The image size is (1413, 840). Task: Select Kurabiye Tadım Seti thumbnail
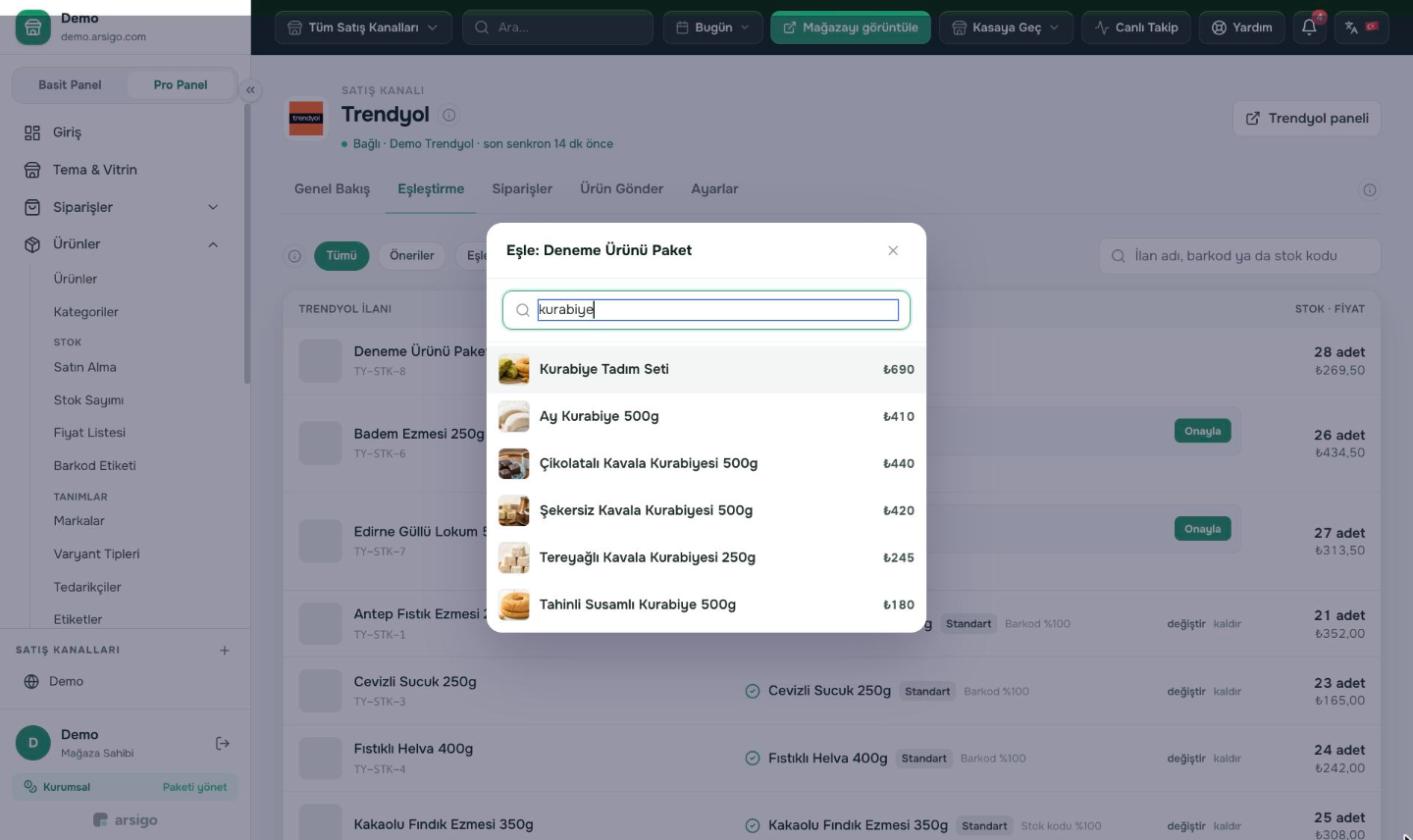click(x=514, y=369)
